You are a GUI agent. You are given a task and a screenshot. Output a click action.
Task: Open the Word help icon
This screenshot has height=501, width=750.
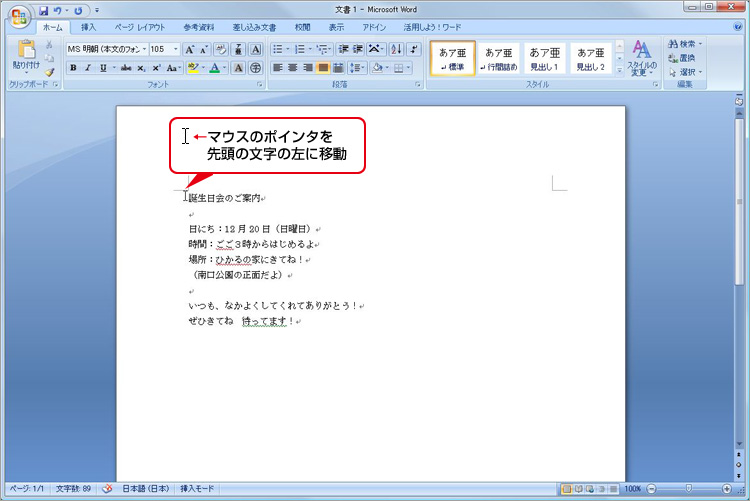point(738,27)
